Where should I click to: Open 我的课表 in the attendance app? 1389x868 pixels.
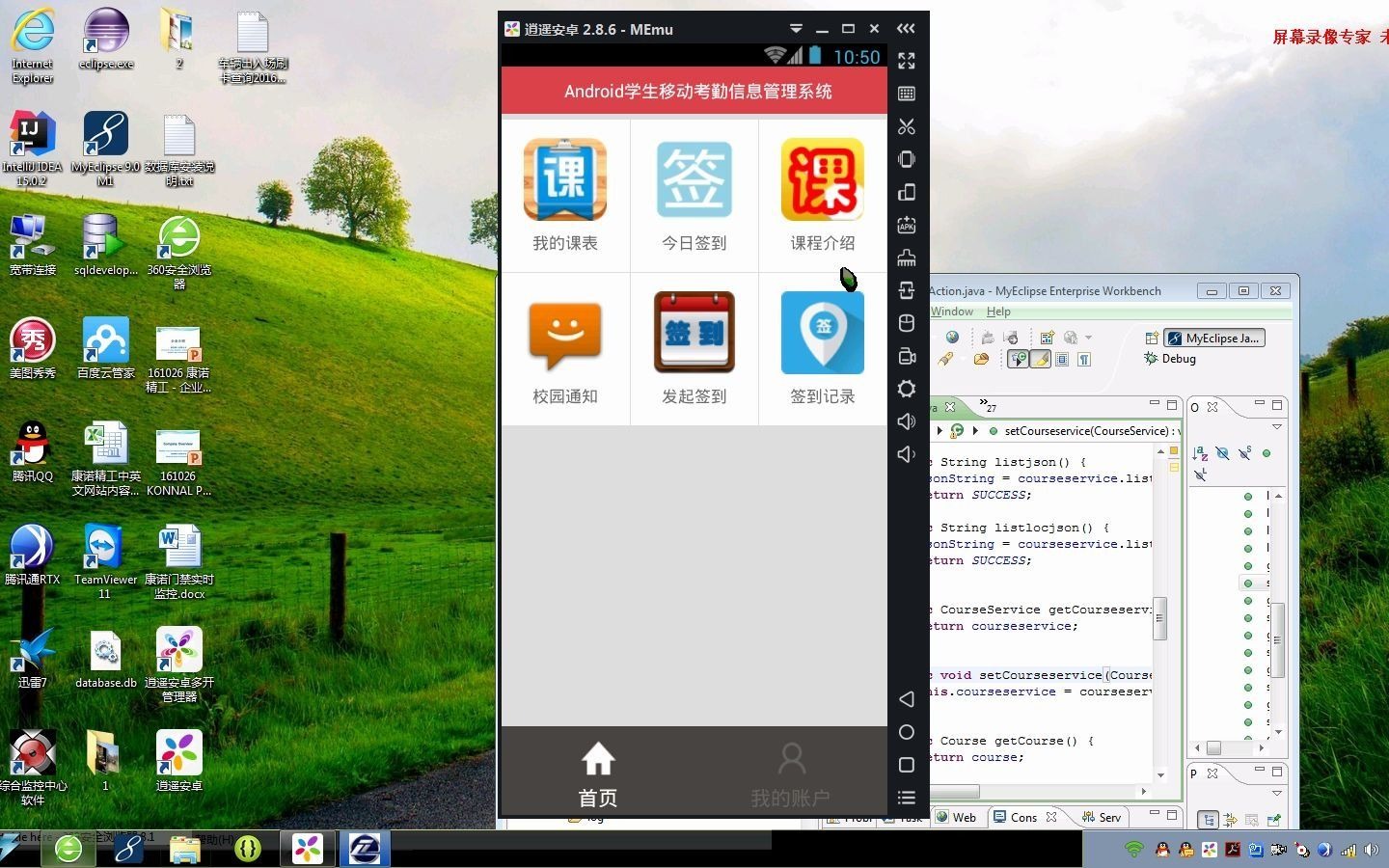[565, 195]
